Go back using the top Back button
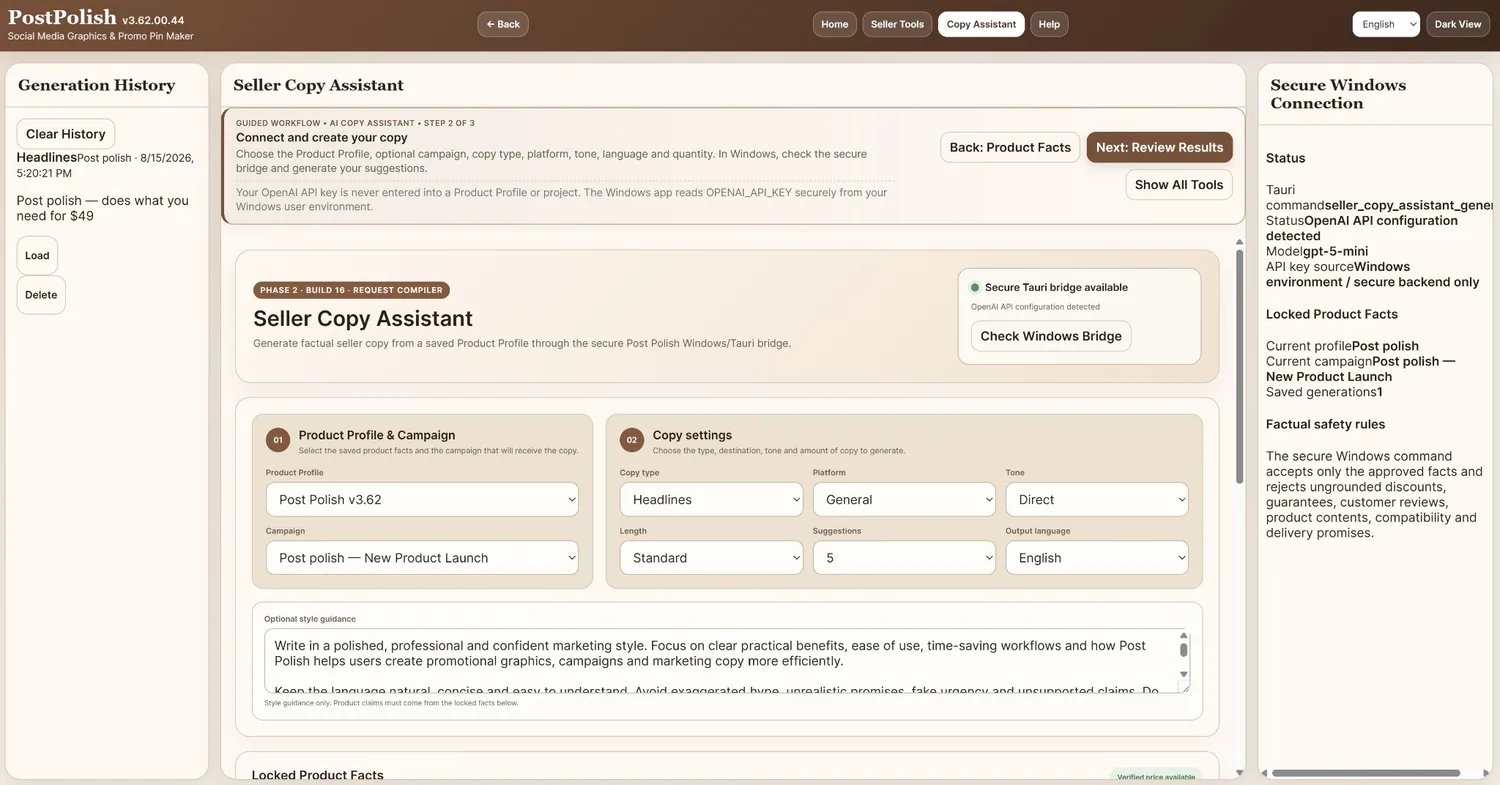Image resolution: width=1500 pixels, height=785 pixels. point(503,24)
